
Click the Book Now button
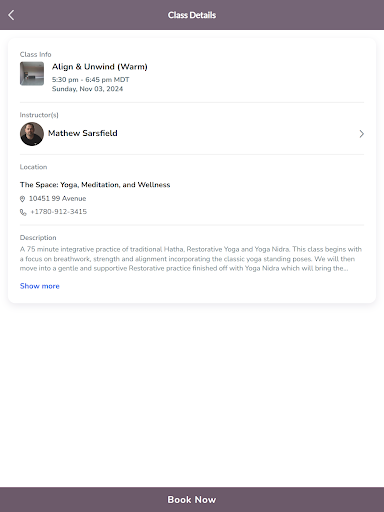pyautogui.click(x=192, y=499)
